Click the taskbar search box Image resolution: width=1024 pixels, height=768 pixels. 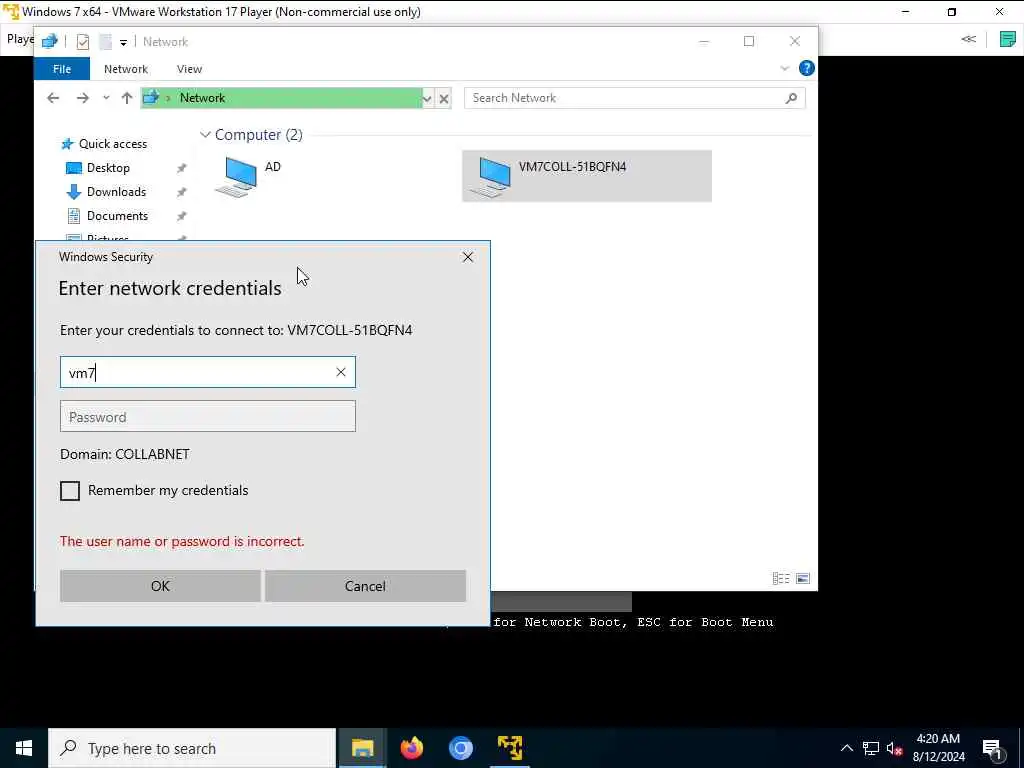coord(192,748)
